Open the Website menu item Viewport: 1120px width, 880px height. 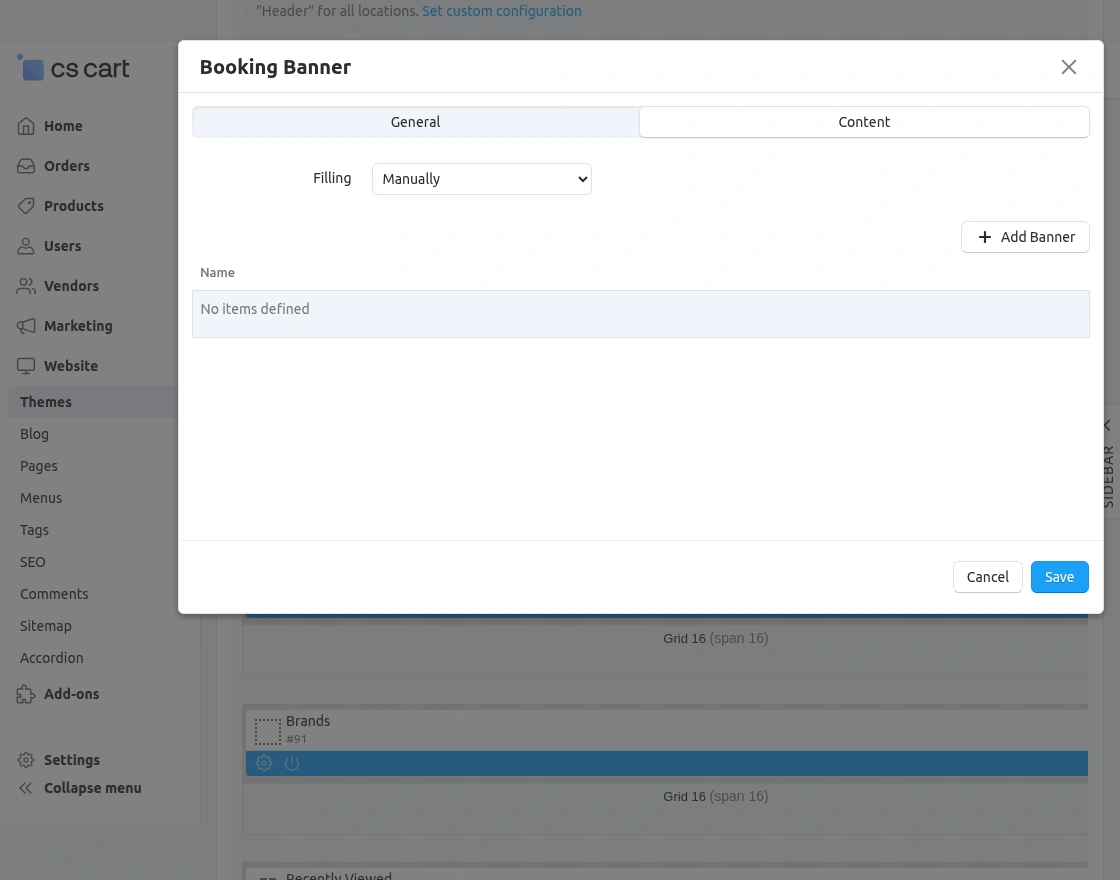71,366
